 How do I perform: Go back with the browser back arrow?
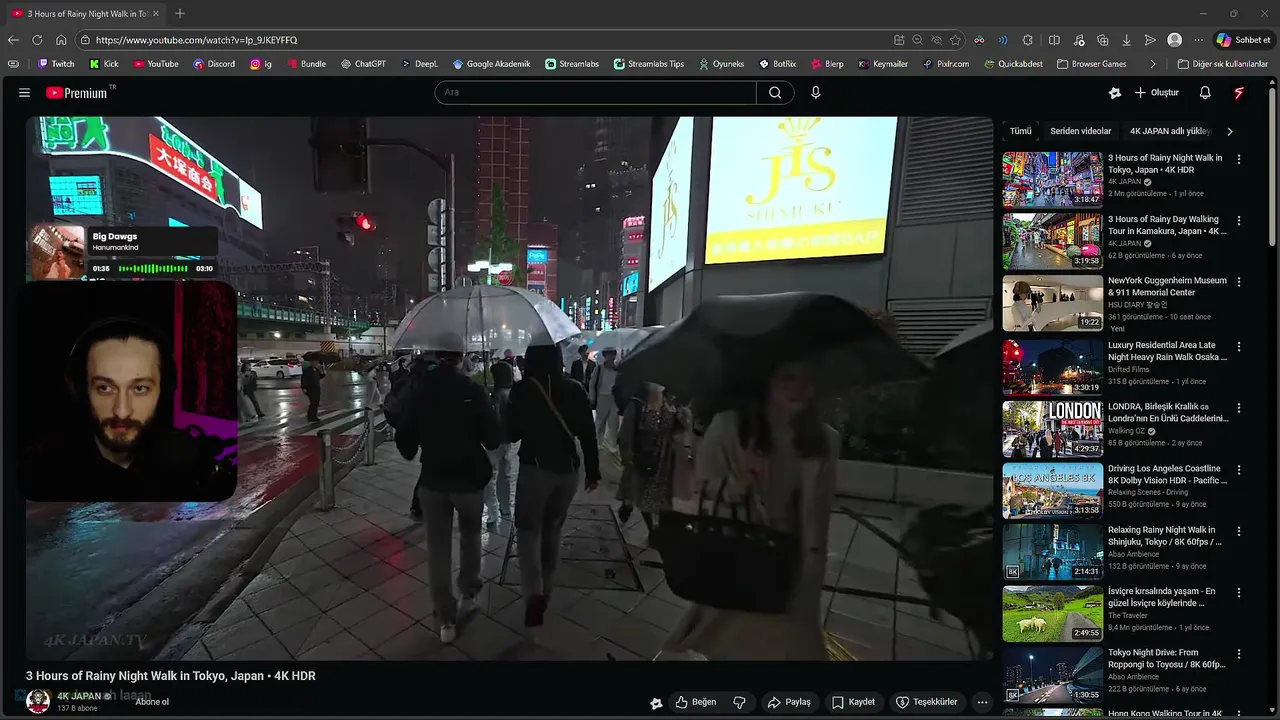(x=13, y=40)
